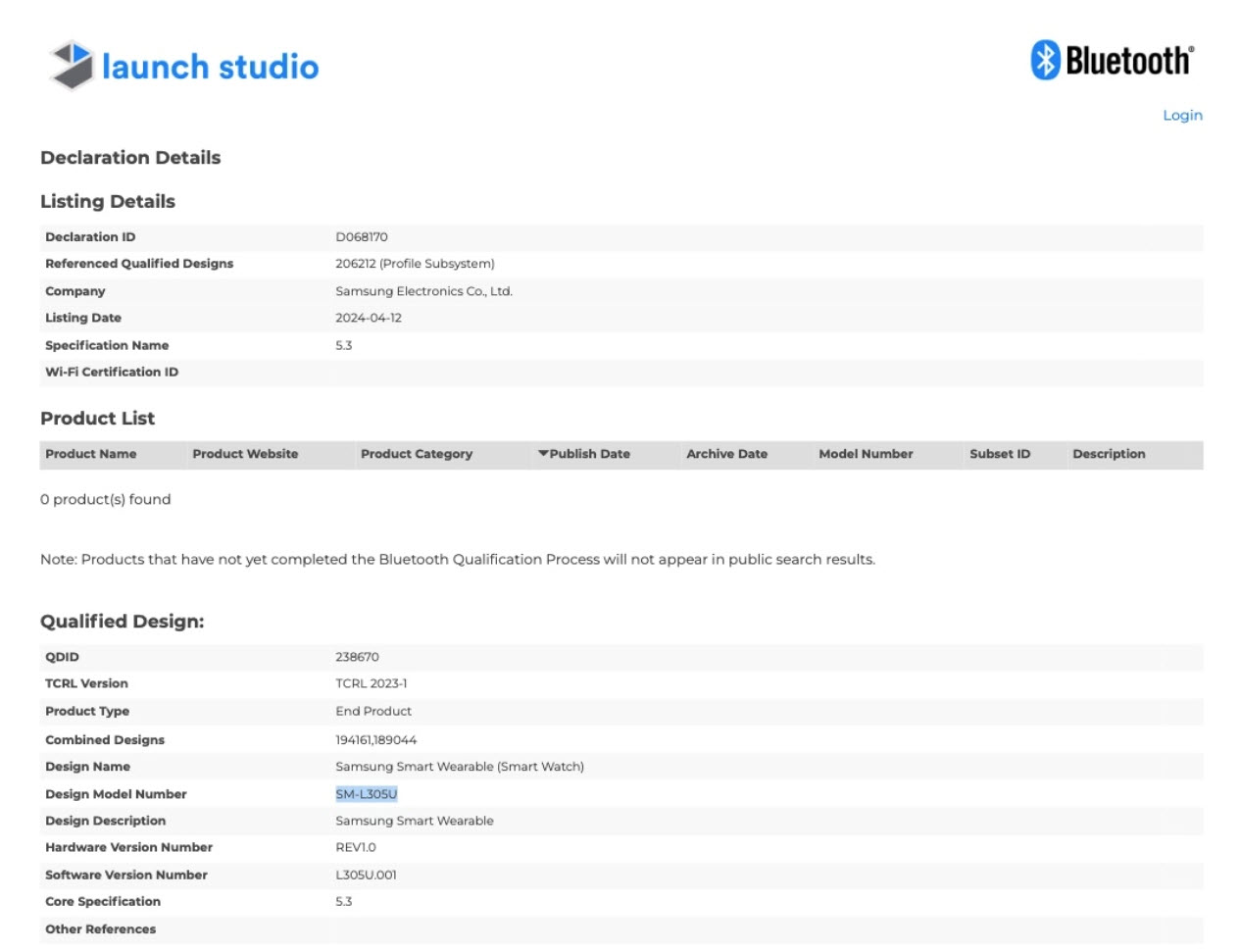Select the End Product value

pos(373,711)
